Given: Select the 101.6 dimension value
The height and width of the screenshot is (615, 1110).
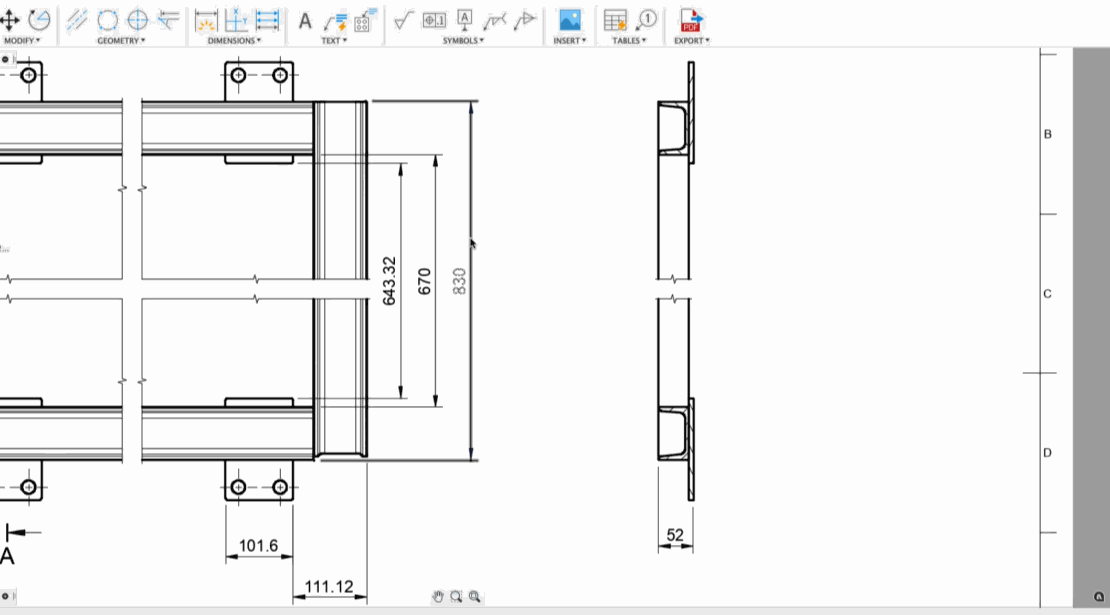Looking at the screenshot, I should point(258,546).
